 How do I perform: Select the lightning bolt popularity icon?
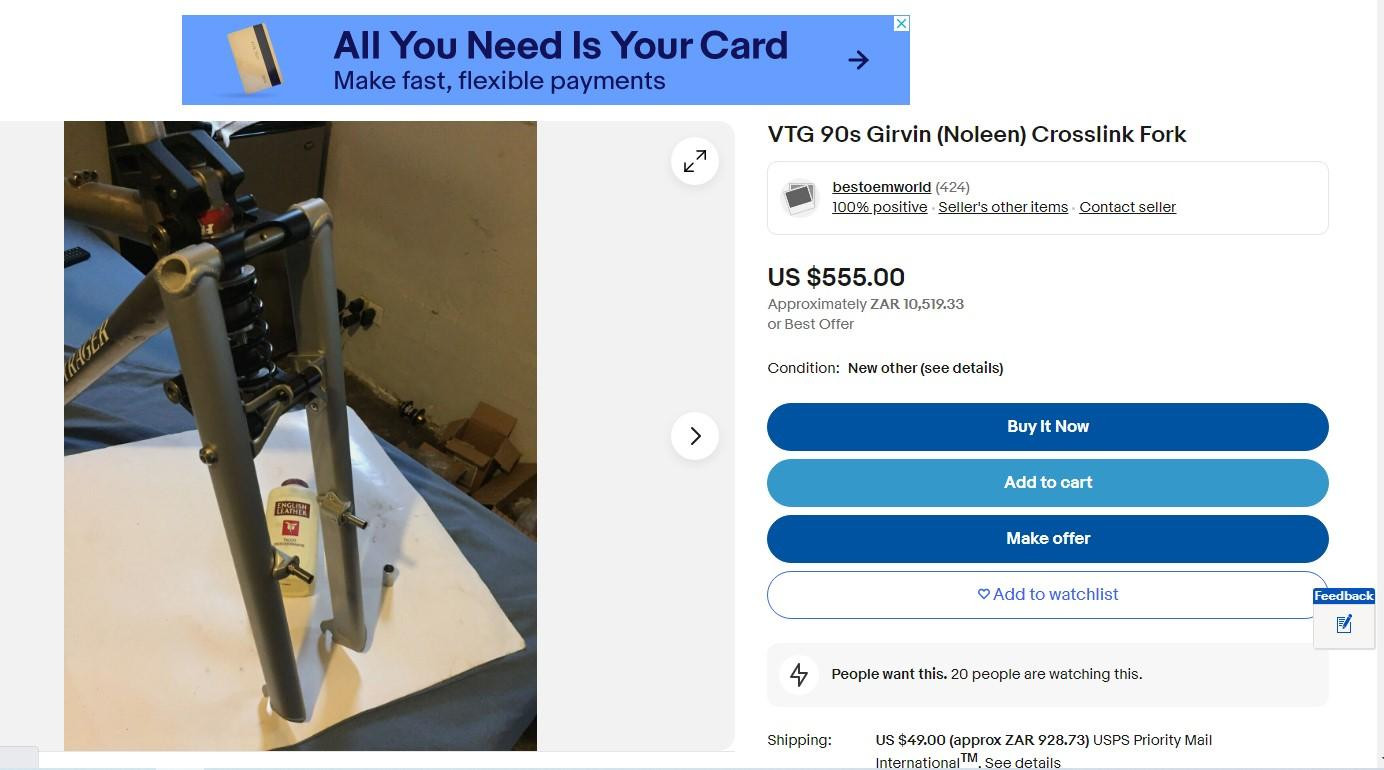[x=799, y=675]
